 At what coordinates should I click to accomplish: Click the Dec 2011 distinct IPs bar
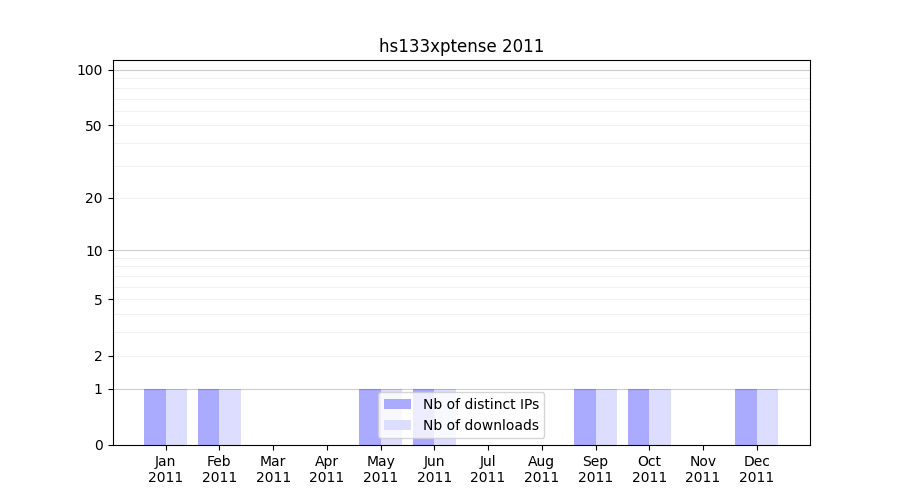746,417
